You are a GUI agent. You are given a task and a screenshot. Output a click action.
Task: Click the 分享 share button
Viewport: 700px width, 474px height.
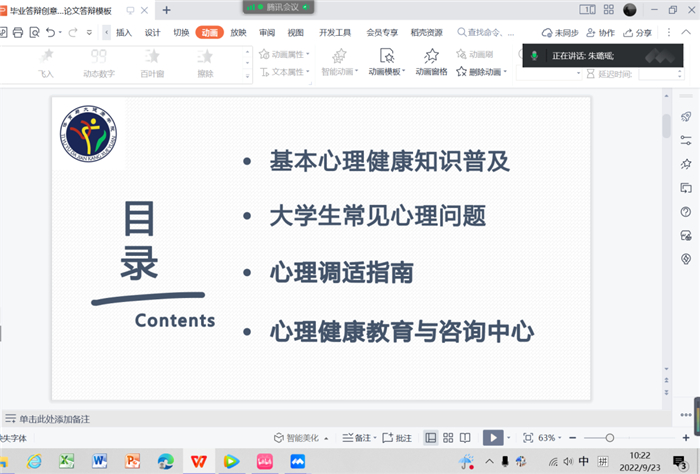pyautogui.click(x=638, y=33)
